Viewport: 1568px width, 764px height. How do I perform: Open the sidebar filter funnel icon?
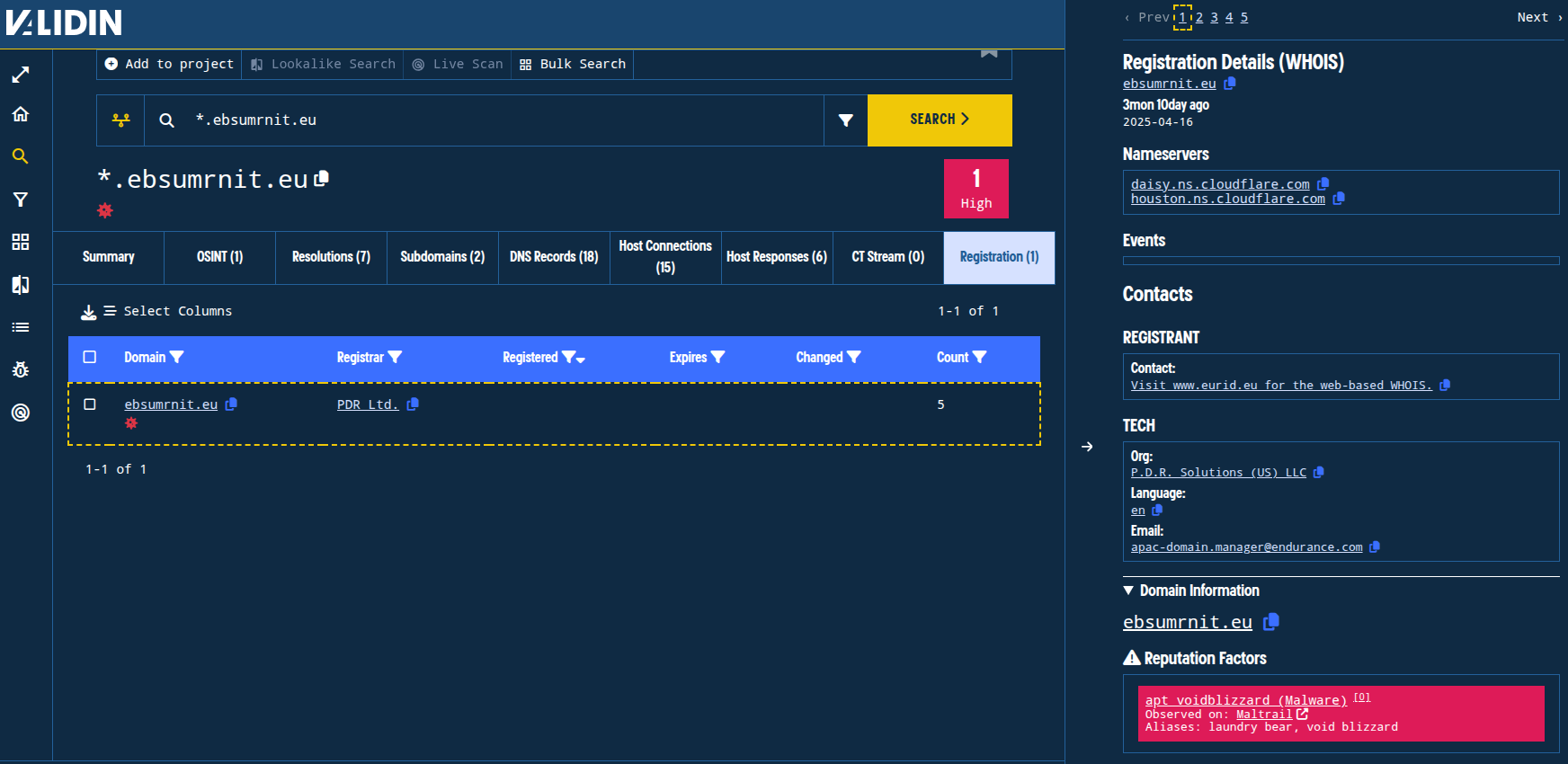tap(21, 200)
